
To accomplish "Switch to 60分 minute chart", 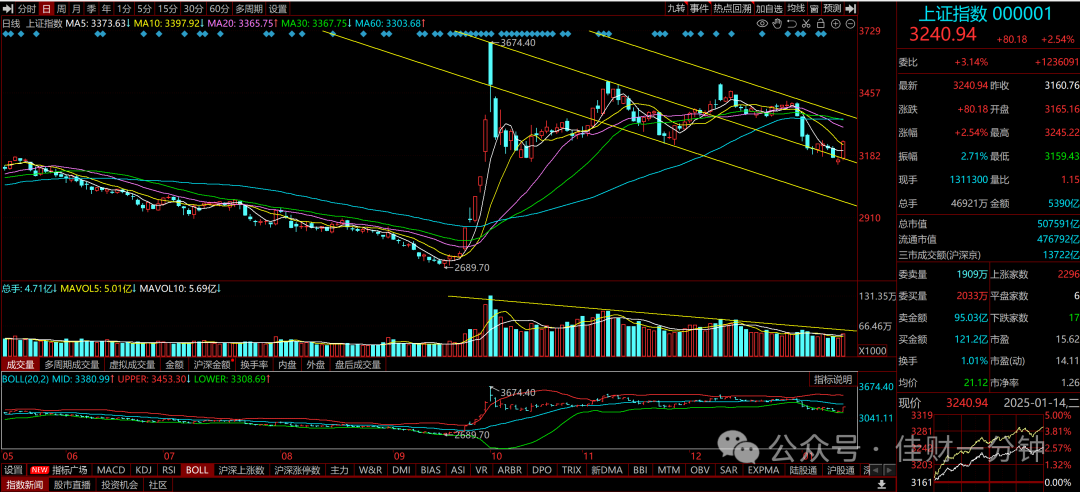I will point(219,9).
